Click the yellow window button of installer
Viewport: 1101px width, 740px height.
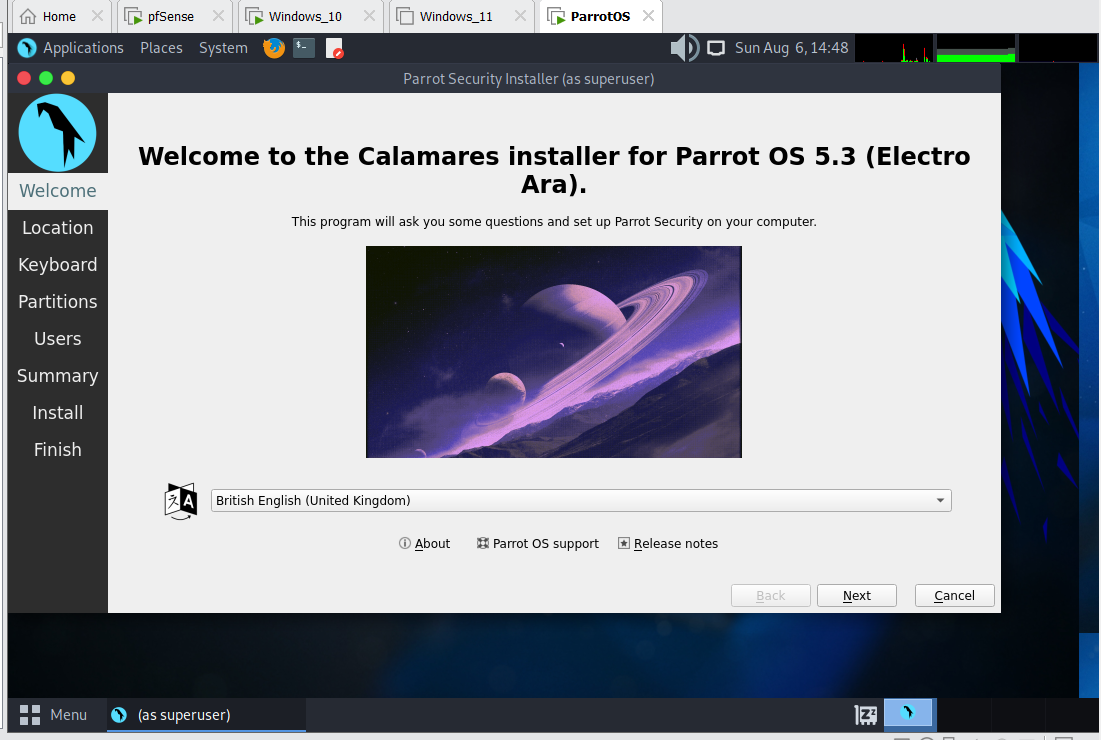tap(68, 78)
